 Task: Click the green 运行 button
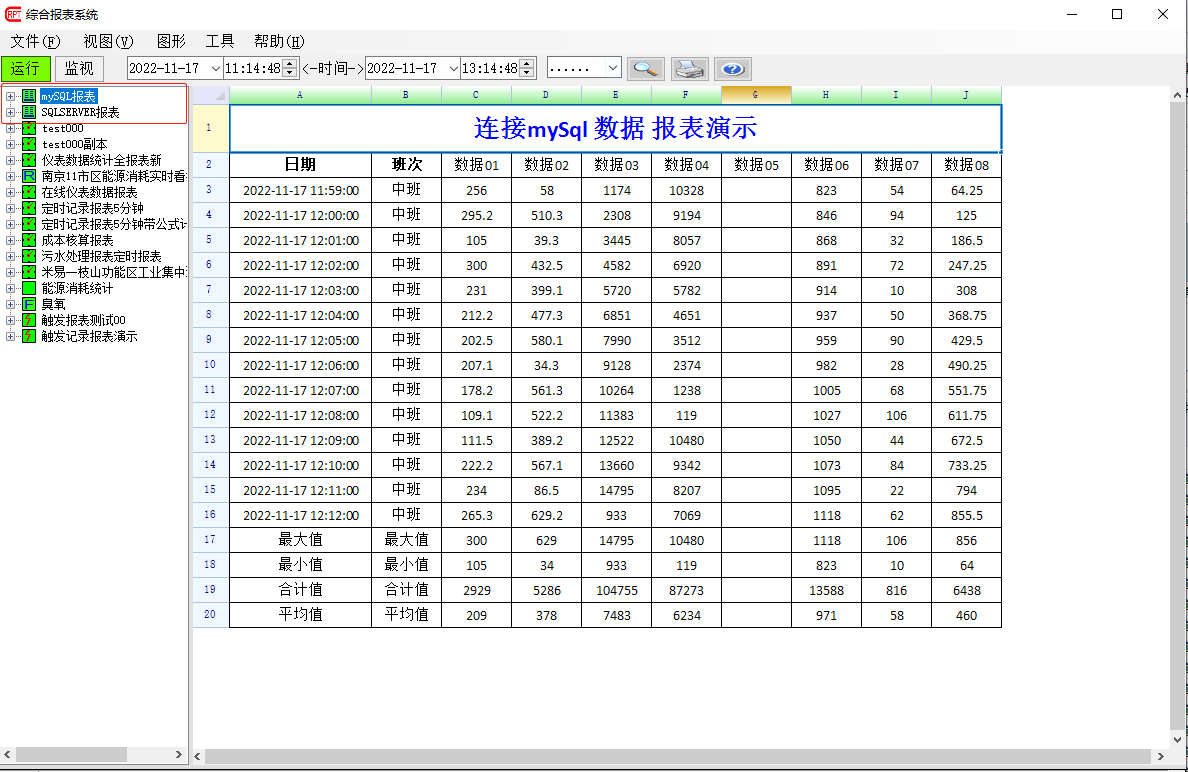click(x=26, y=68)
